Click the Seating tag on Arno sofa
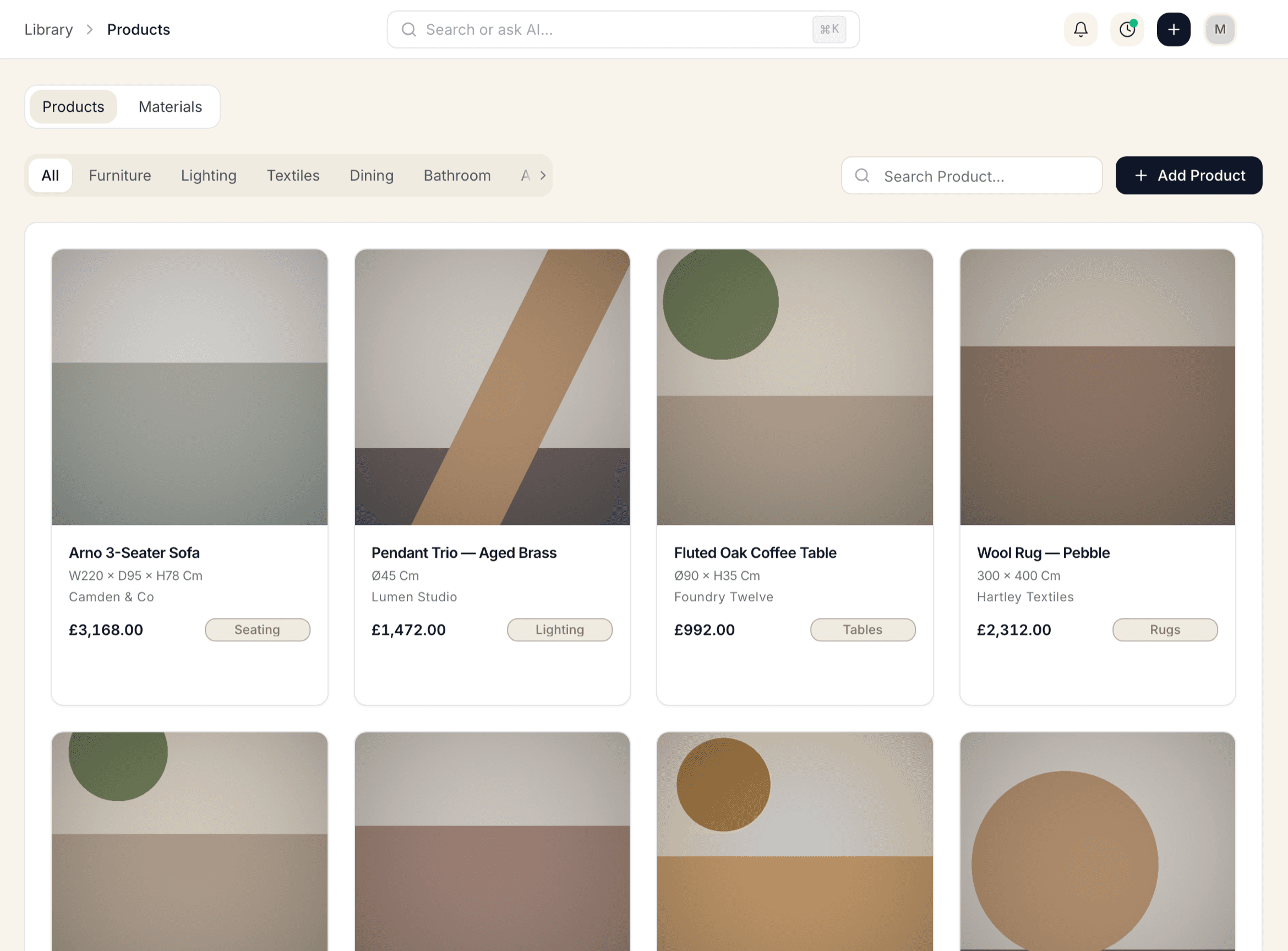This screenshot has height=951, width=1288. [258, 630]
